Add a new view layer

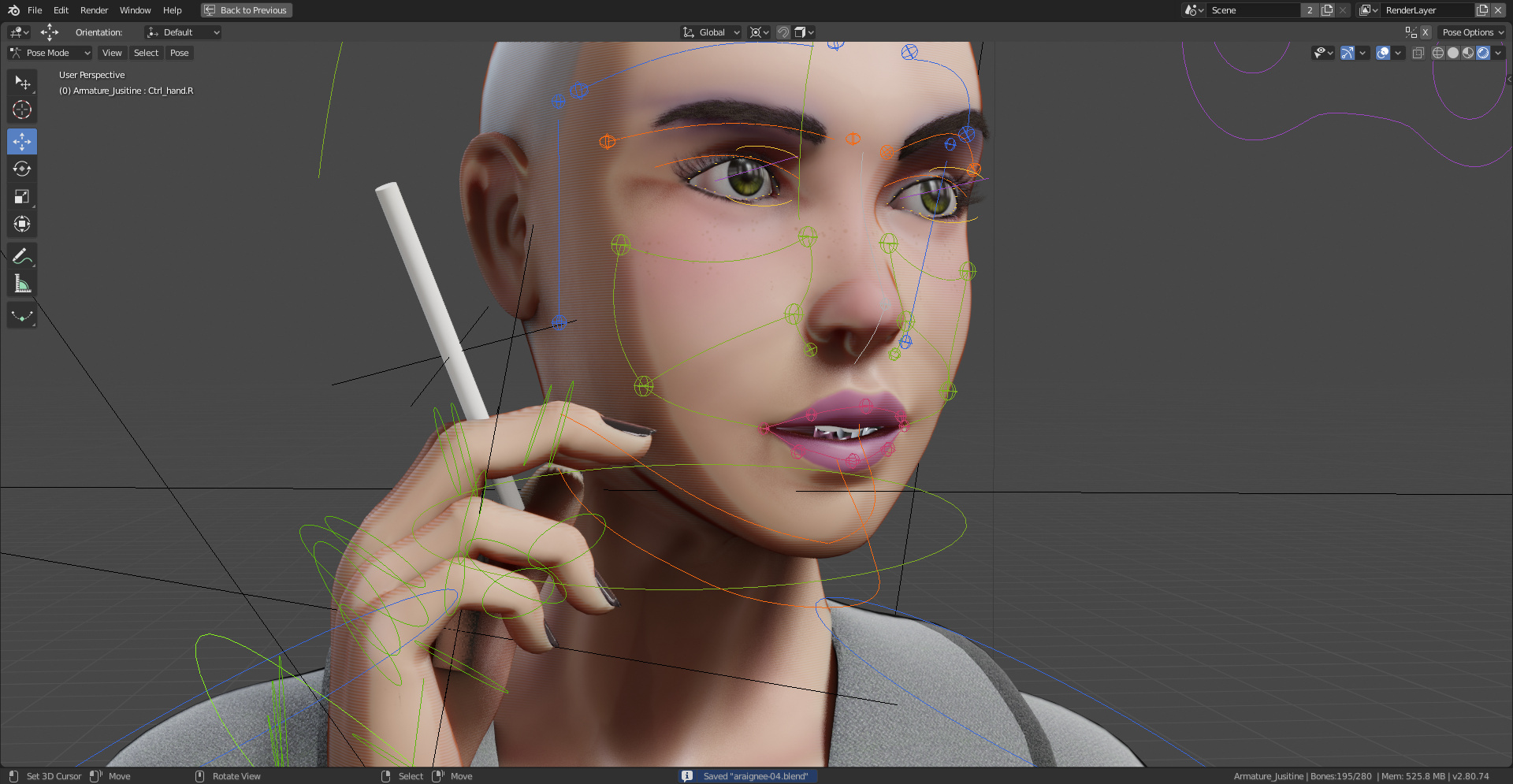(x=1482, y=10)
